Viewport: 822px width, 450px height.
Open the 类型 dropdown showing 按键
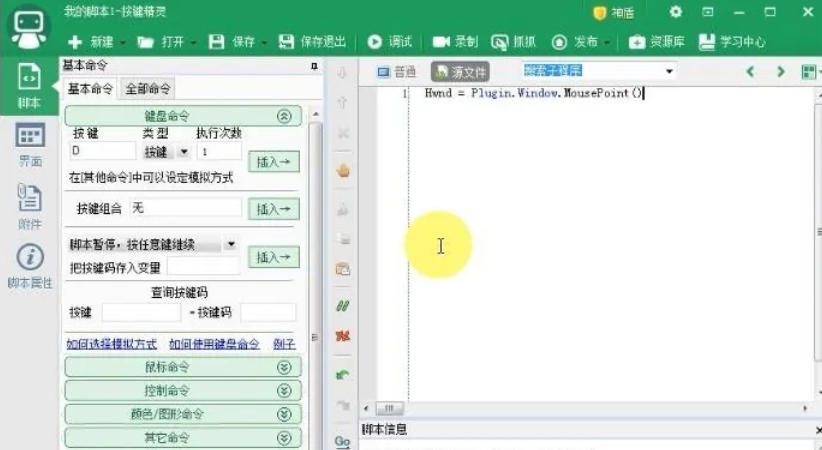click(x=183, y=152)
